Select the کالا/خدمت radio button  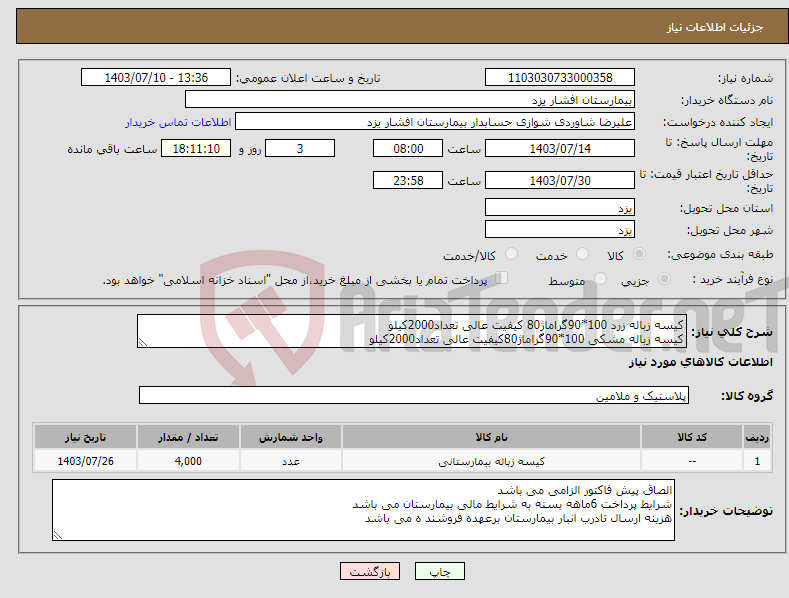[x=511, y=254]
